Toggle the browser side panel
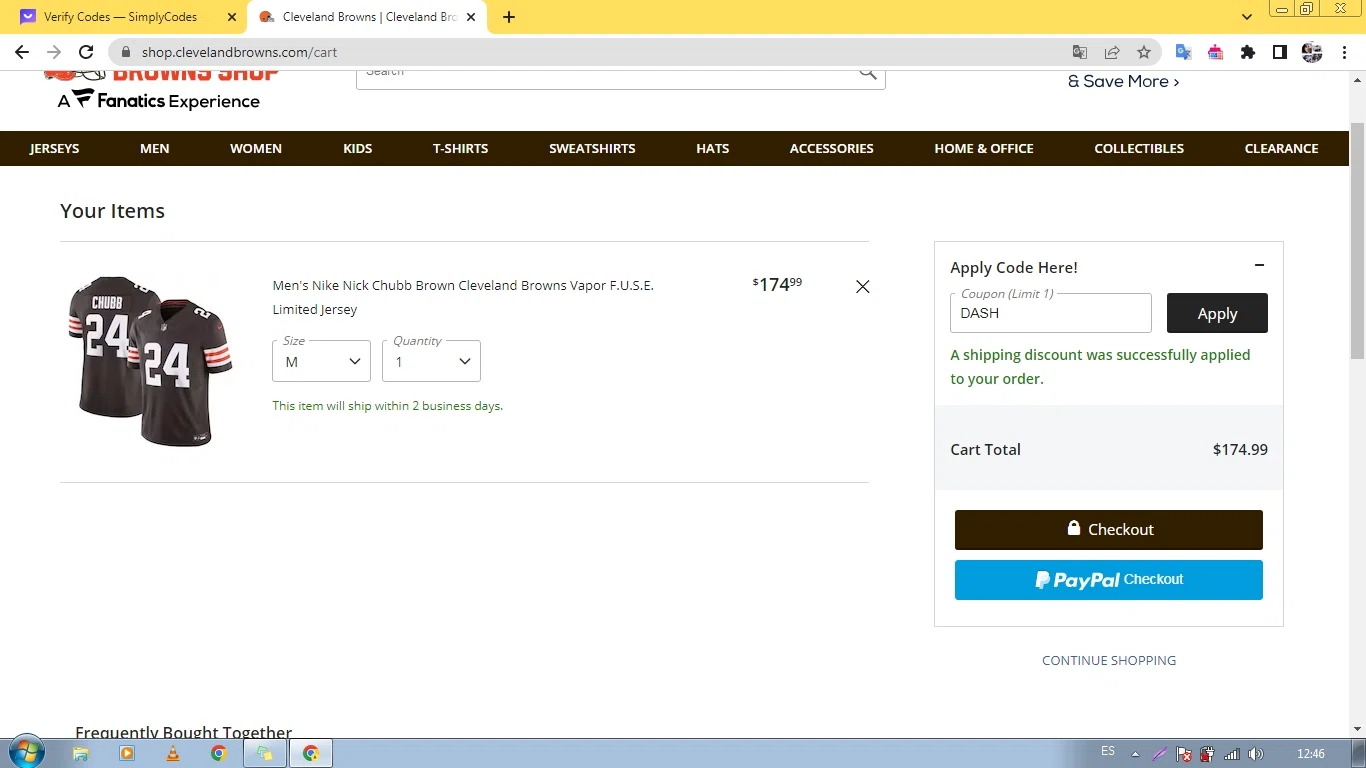This screenshot has height=768, width=1366. [1280, 52]
